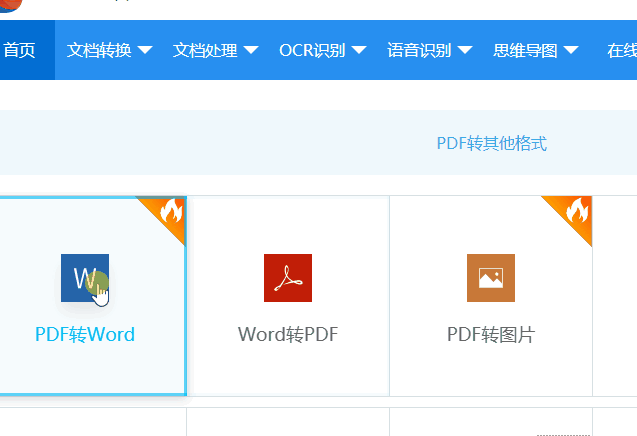Open the PDF转Word tool label

[x=85, y=334]
